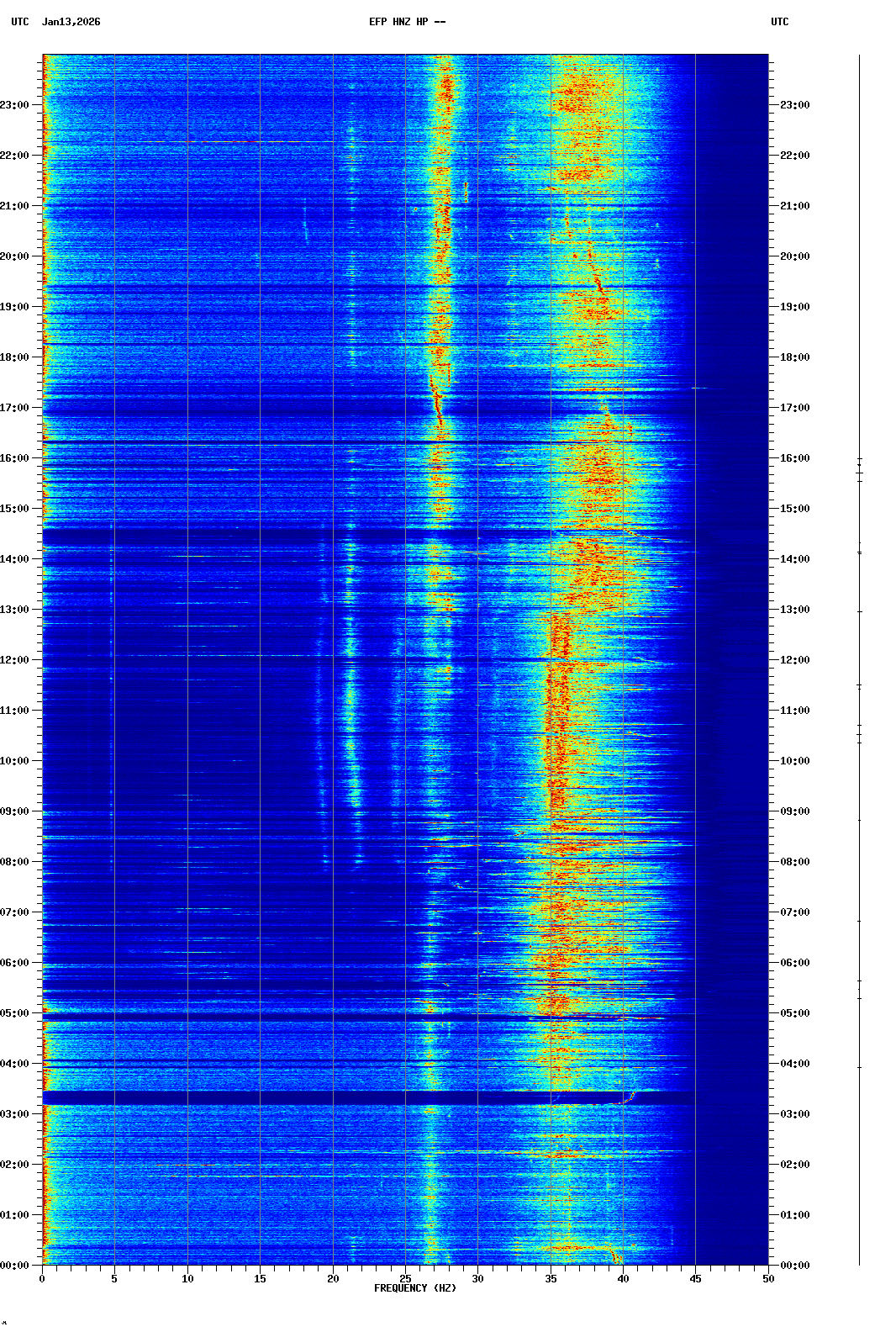896x1332 pixels.
Task: Click the 45 tick on frequency axis
Action: [x=695, y=1278]
